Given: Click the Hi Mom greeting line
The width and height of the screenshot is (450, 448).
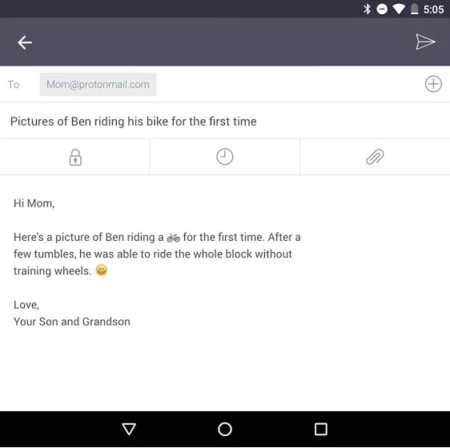Looking at the screenshot, I should [34, 203].
